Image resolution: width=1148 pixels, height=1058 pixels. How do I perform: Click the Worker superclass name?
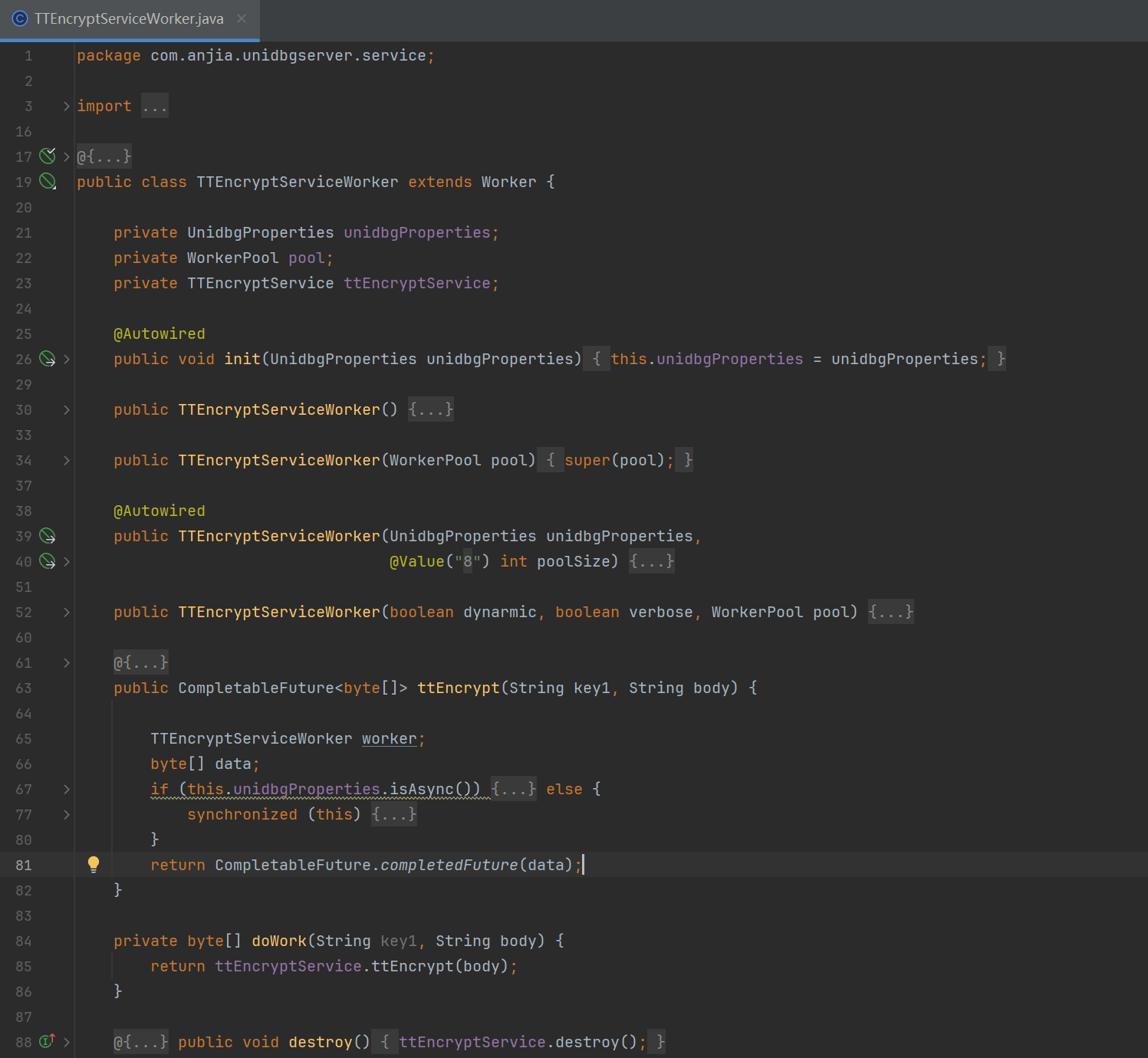click(509, 182)
